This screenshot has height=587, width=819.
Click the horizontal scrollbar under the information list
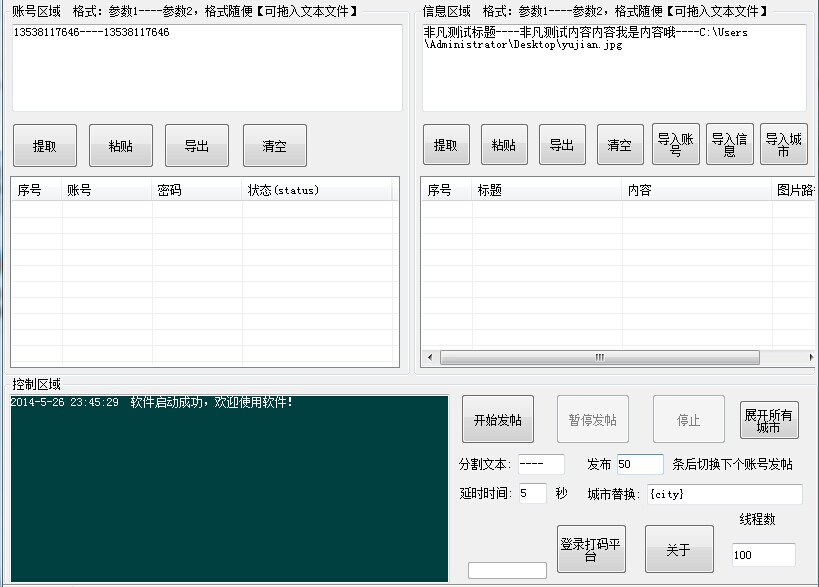coord(615,356)
